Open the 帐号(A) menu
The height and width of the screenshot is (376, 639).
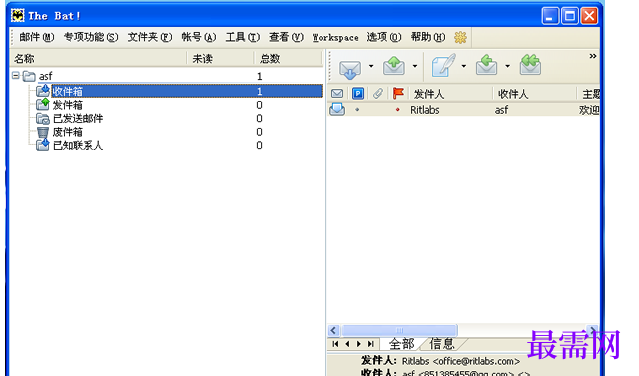(x=198, y=37)
